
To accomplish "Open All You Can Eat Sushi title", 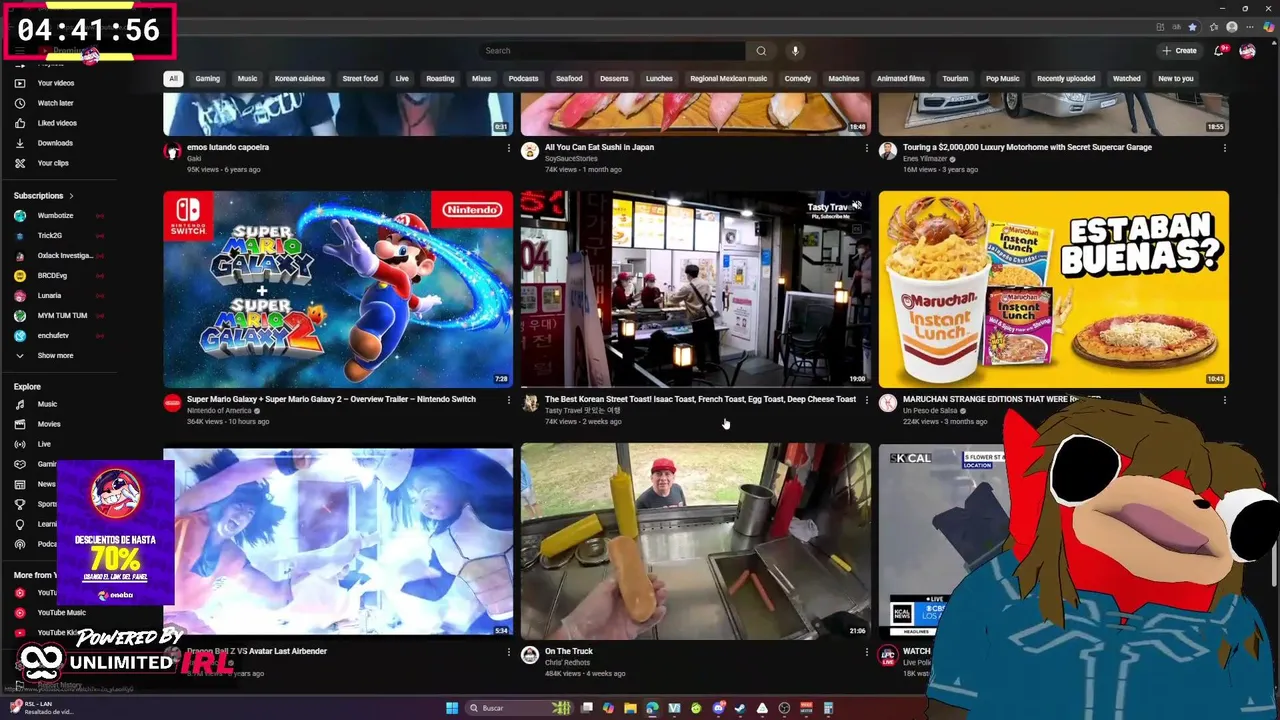I will (x=599, y=147).
